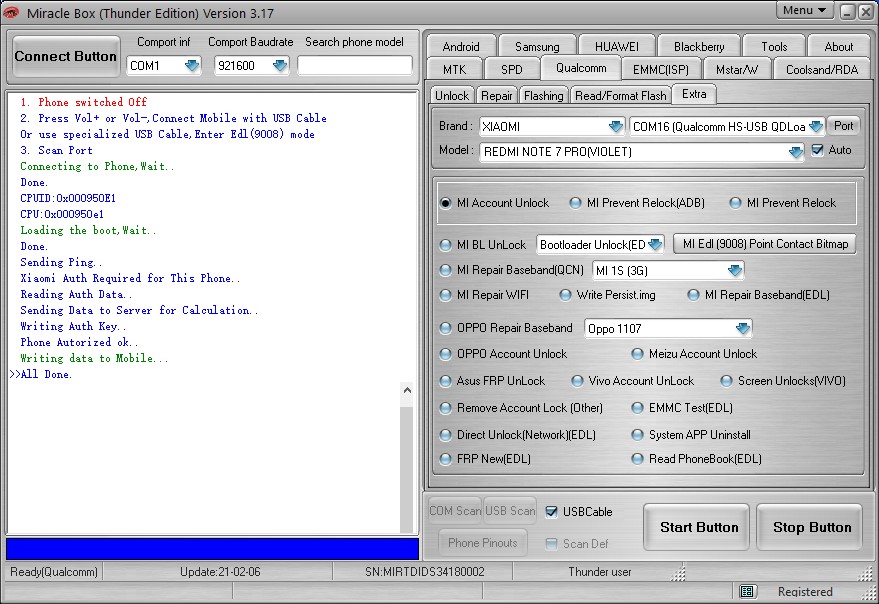Viewport: 879px width, 604px height.
Task: Click the Connect Button
Action: [x=66, y=57]
